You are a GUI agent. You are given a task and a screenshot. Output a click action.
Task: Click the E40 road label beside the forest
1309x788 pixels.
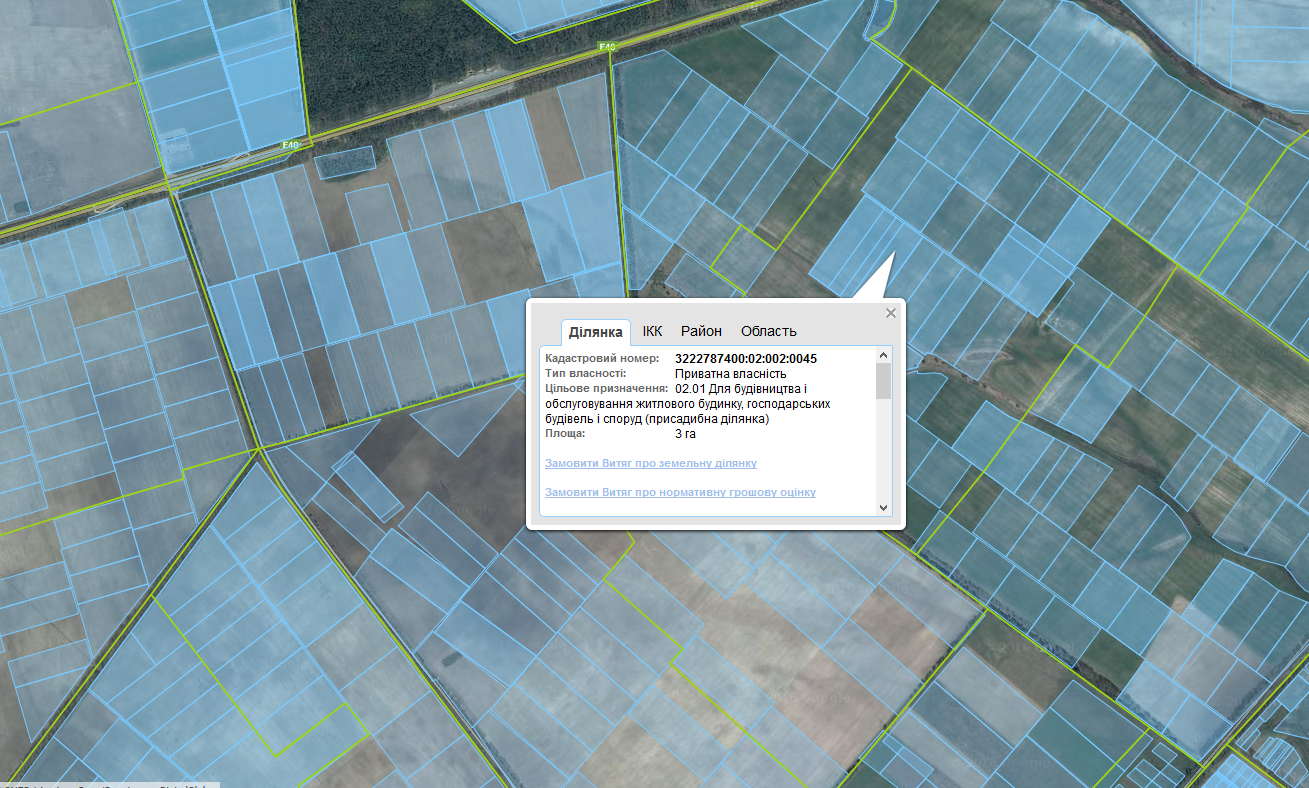pos(607,47)
